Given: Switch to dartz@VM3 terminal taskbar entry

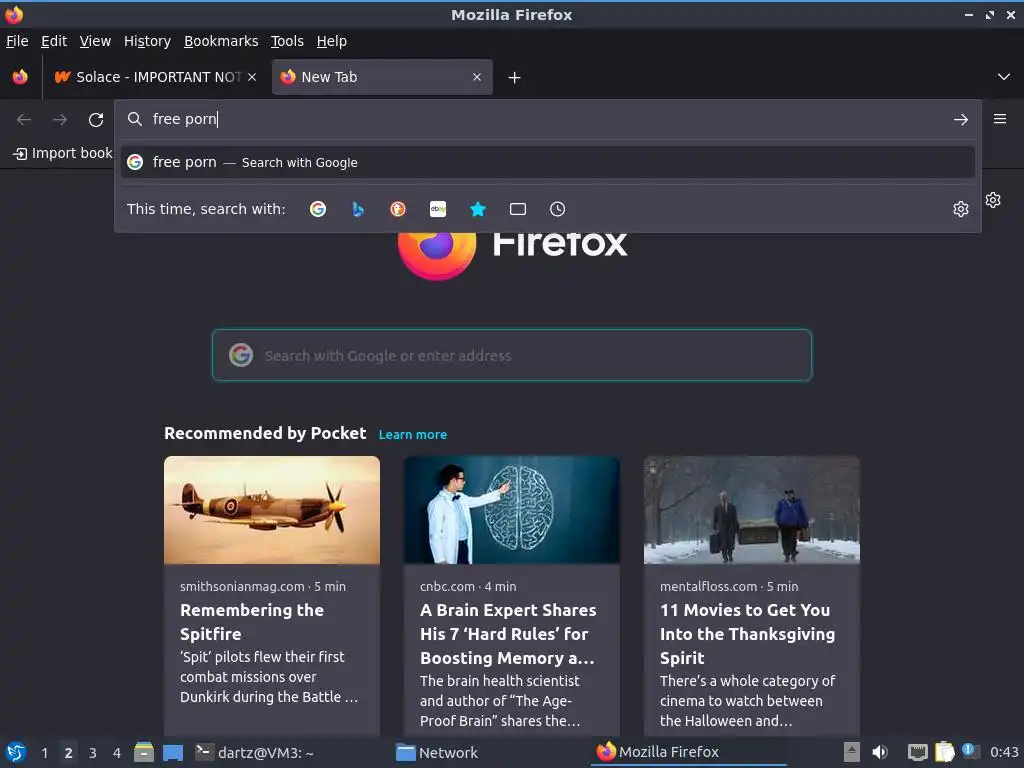Looking at the screenshot, I should [255, 752].
